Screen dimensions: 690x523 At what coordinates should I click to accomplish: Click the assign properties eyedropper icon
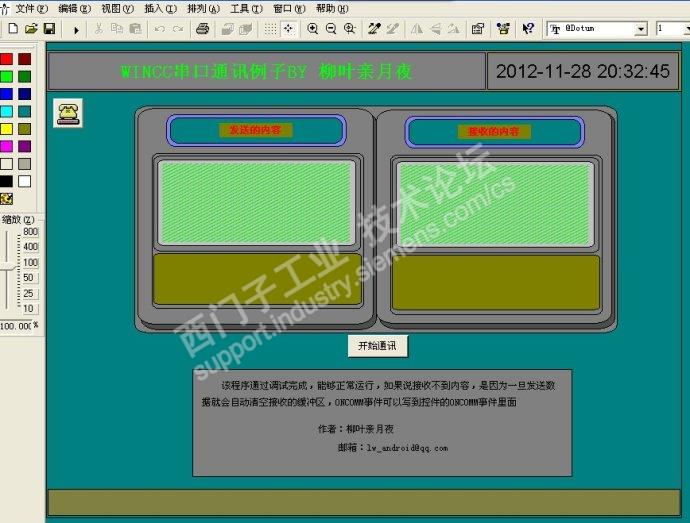pos(393,29)
